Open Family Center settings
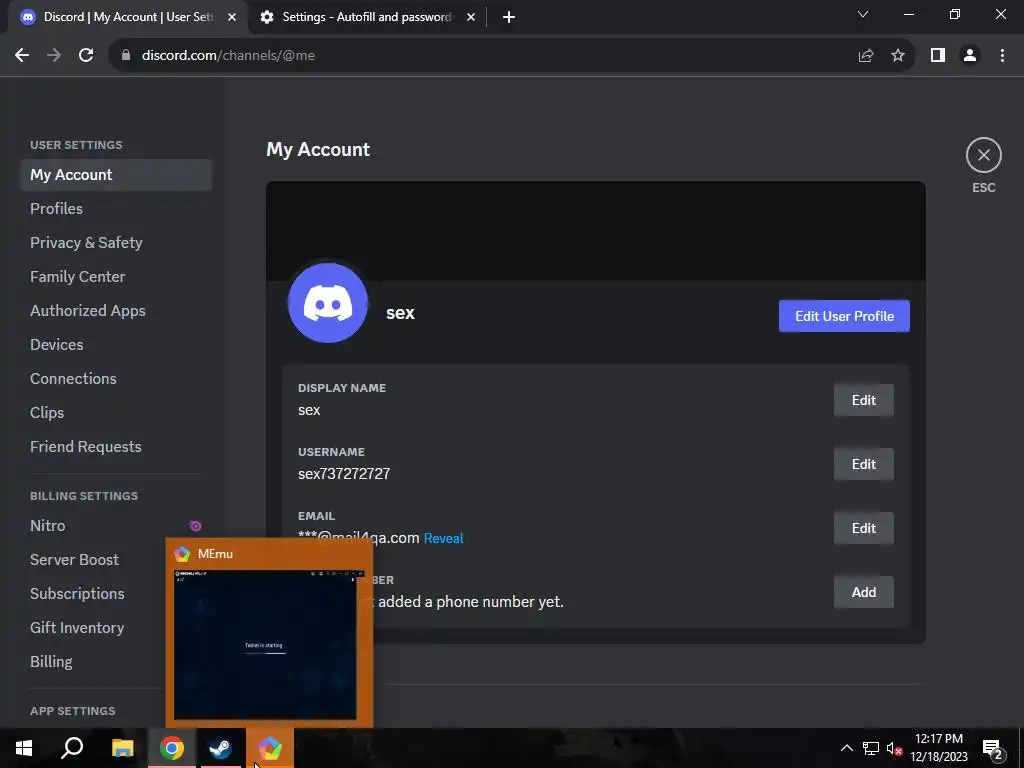This screenshot has height=768, width=1024. 116,277
